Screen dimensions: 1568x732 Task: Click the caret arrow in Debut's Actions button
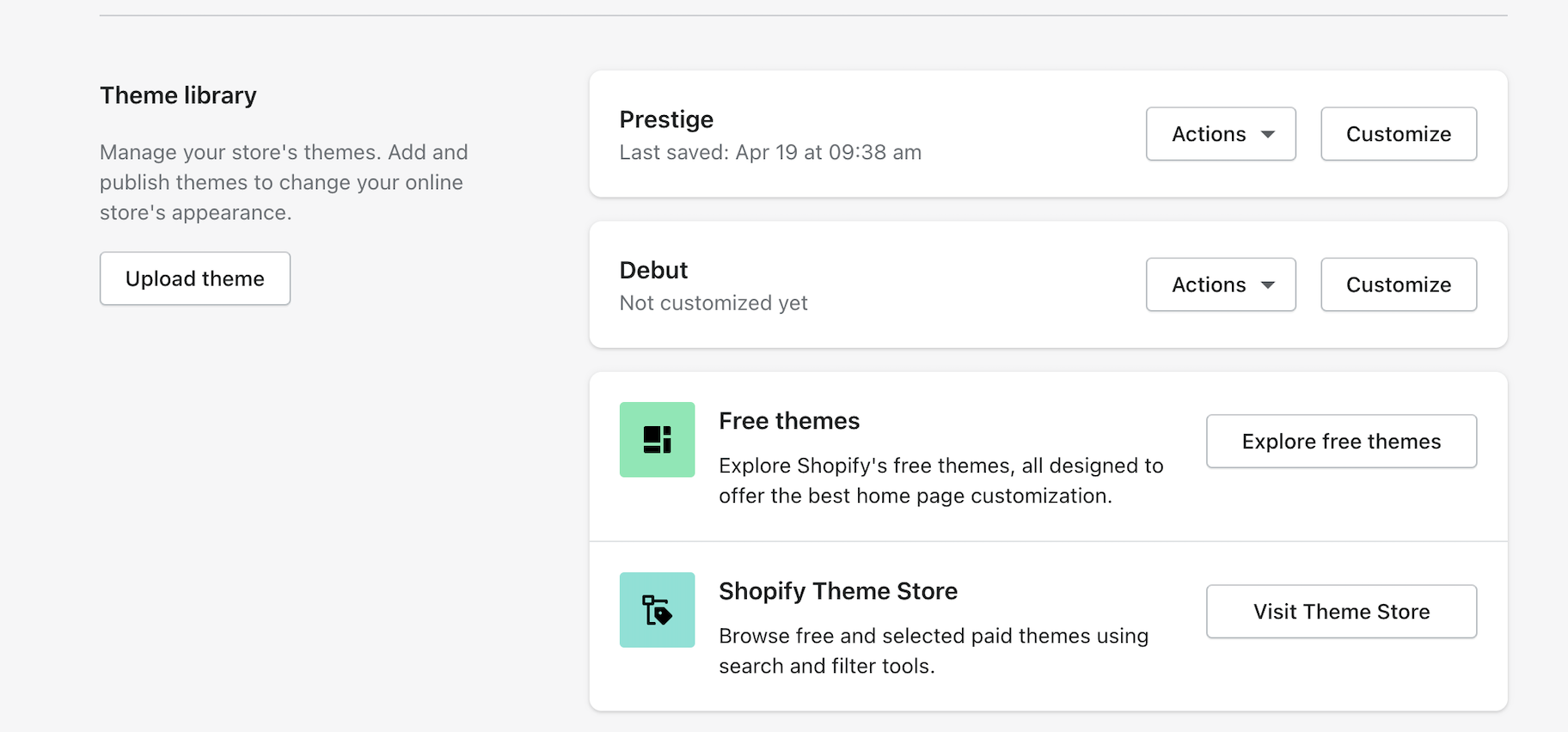1268,285
